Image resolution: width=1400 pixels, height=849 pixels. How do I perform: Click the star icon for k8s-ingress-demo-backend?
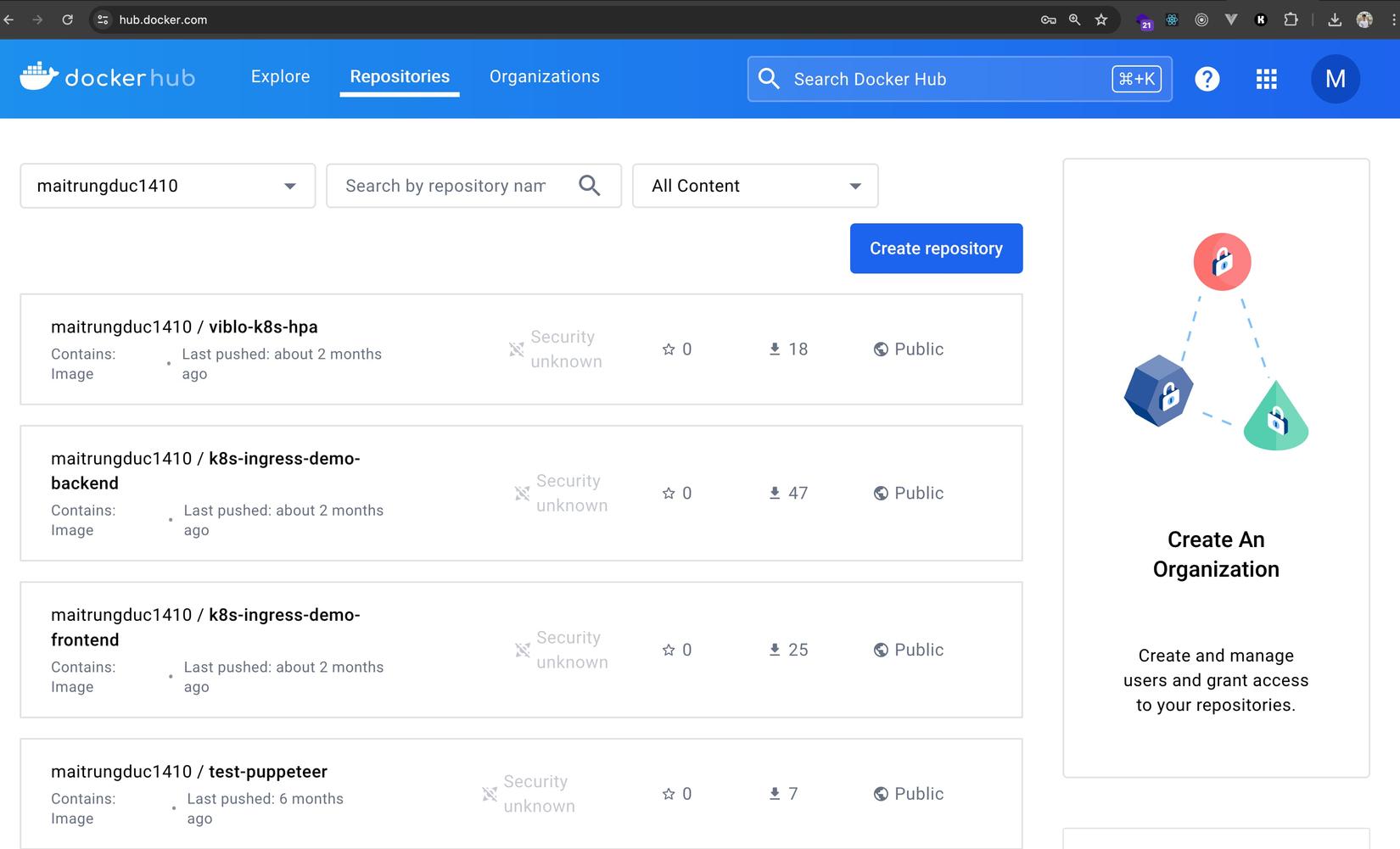tap(669, 494)
